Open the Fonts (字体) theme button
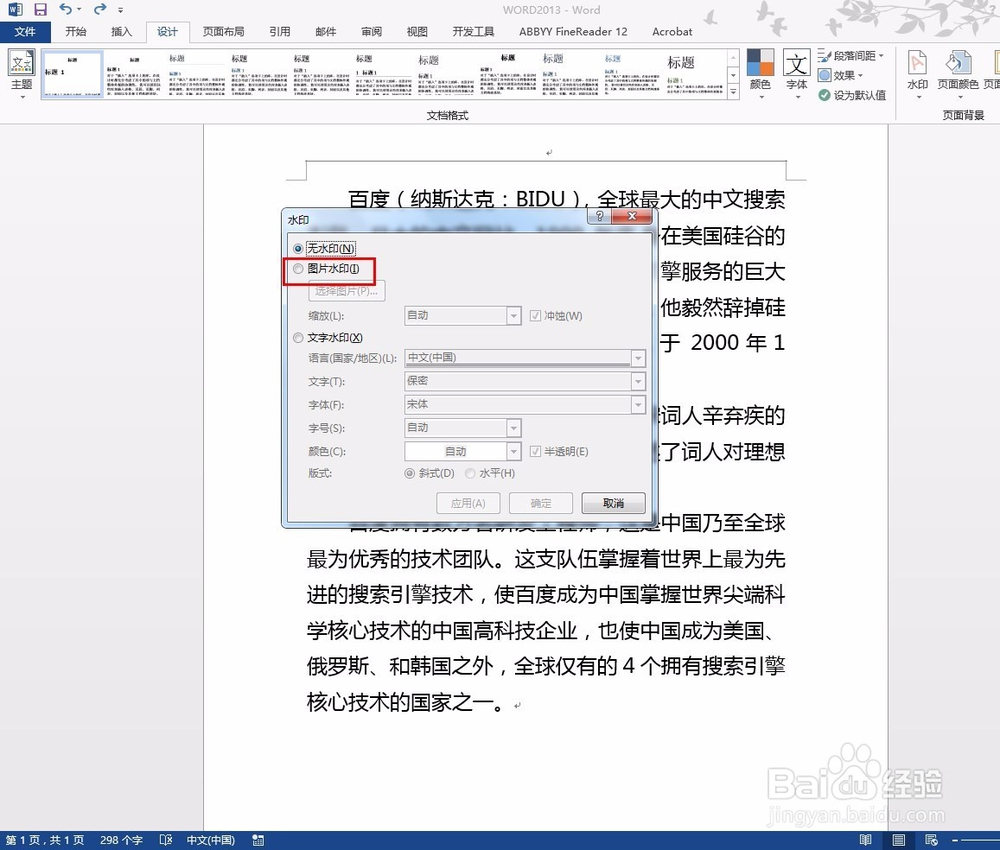The image size is (1000, 850). tap(797, 74)
